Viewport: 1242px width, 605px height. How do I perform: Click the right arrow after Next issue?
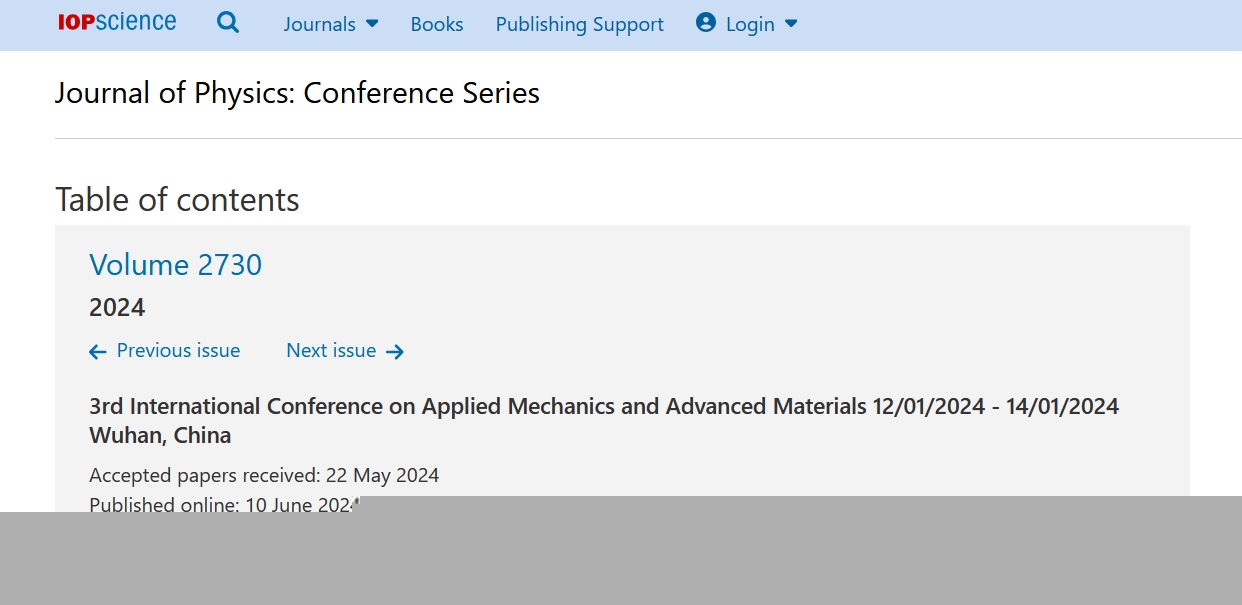point(395,352)
